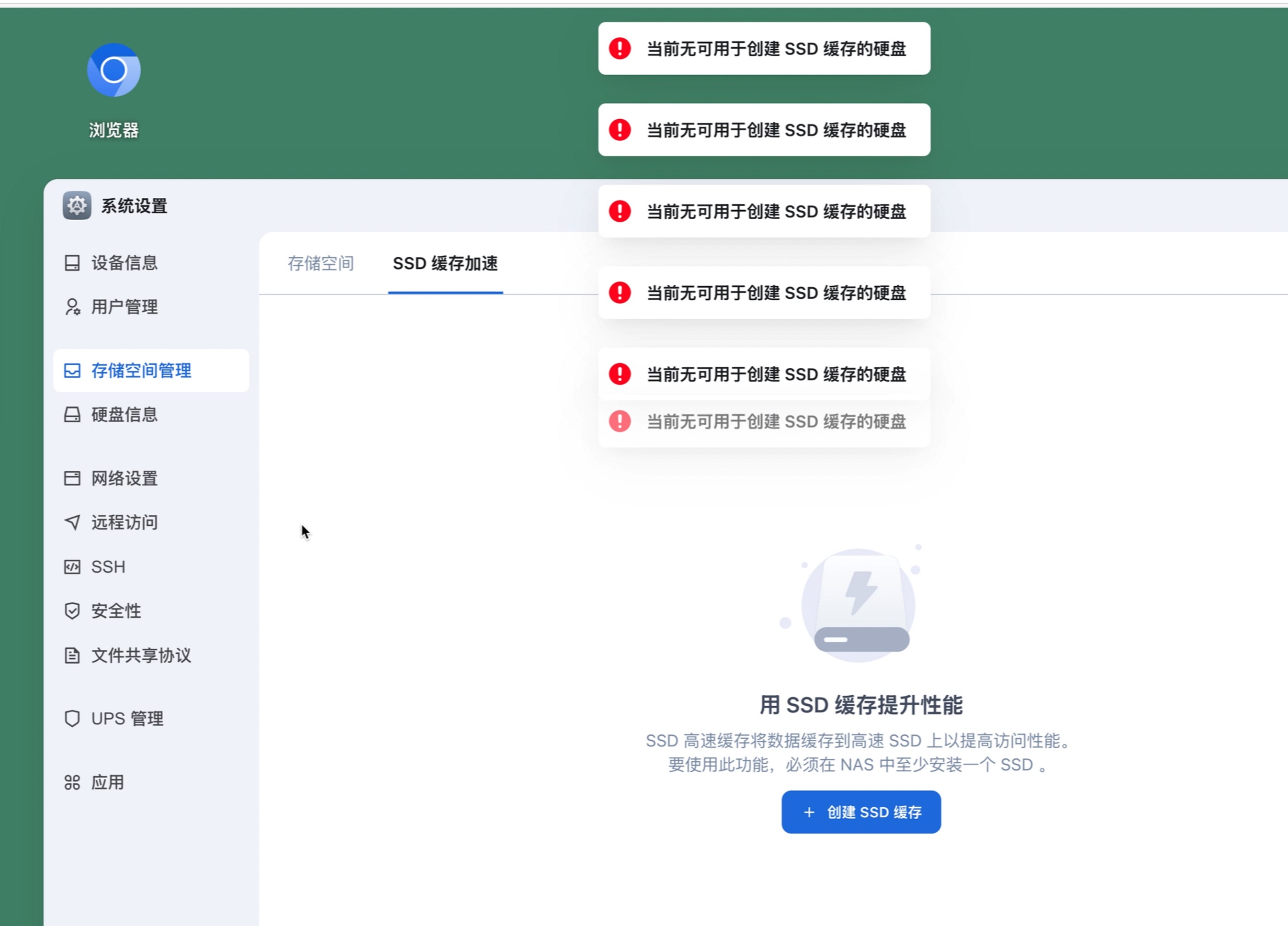The height and width of the screenshot is (926, 1288).
Task: Click the SSH terminal icon
Action: [x=72, y=566]
